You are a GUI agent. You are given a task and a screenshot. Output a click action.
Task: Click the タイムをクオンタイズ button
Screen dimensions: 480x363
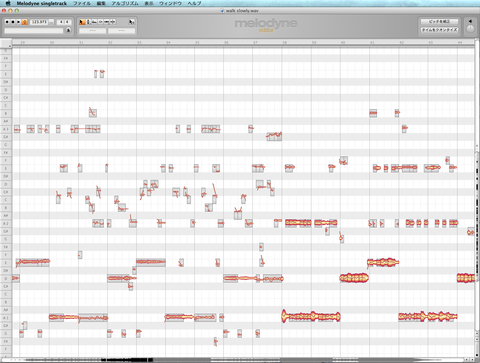tap(439, 30)
